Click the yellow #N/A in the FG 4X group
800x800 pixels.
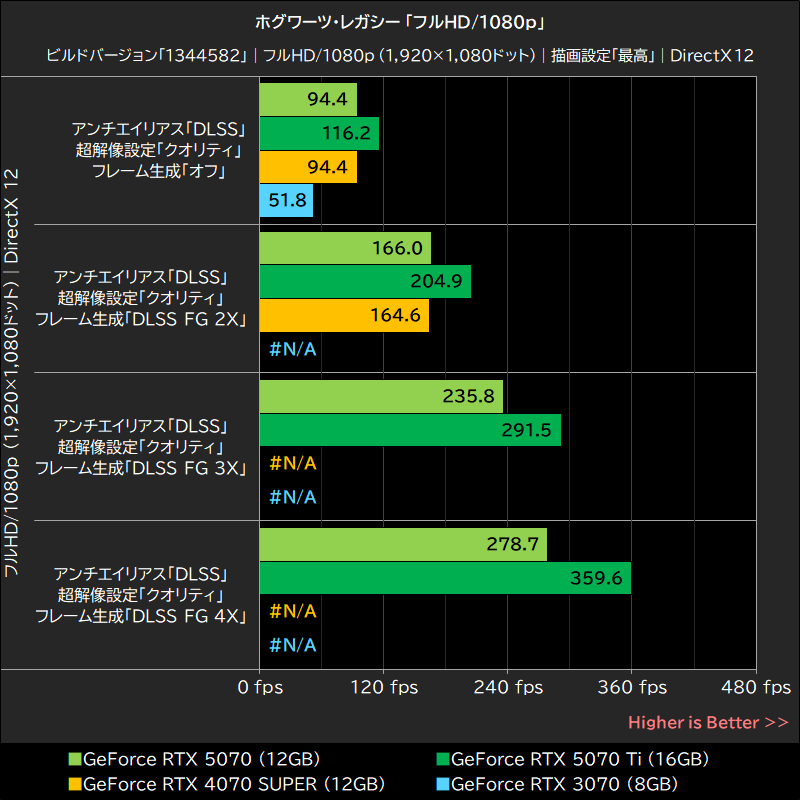[293, 611]
